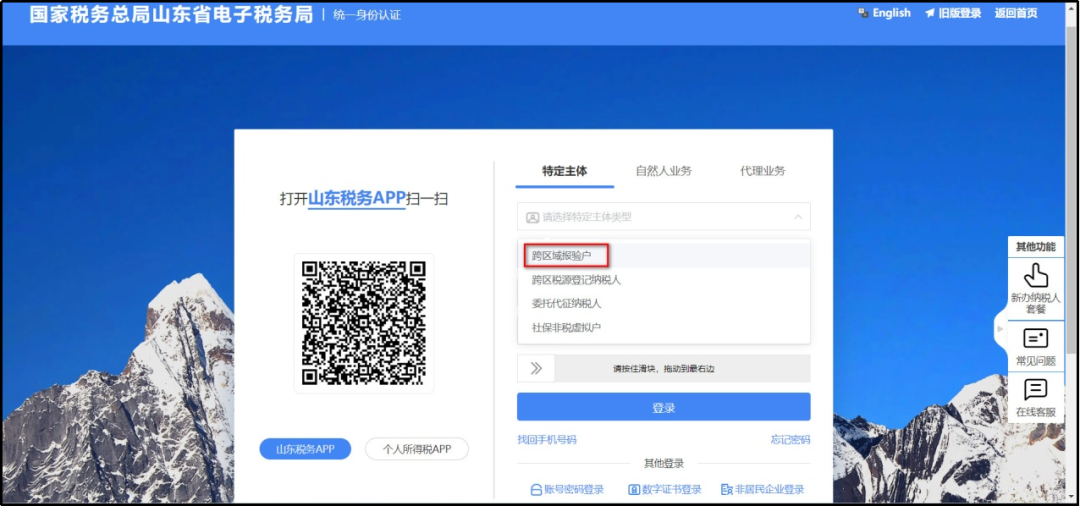Click the person icon in type selector
This screenshot has height=506, width=1080.
(532, 217)
